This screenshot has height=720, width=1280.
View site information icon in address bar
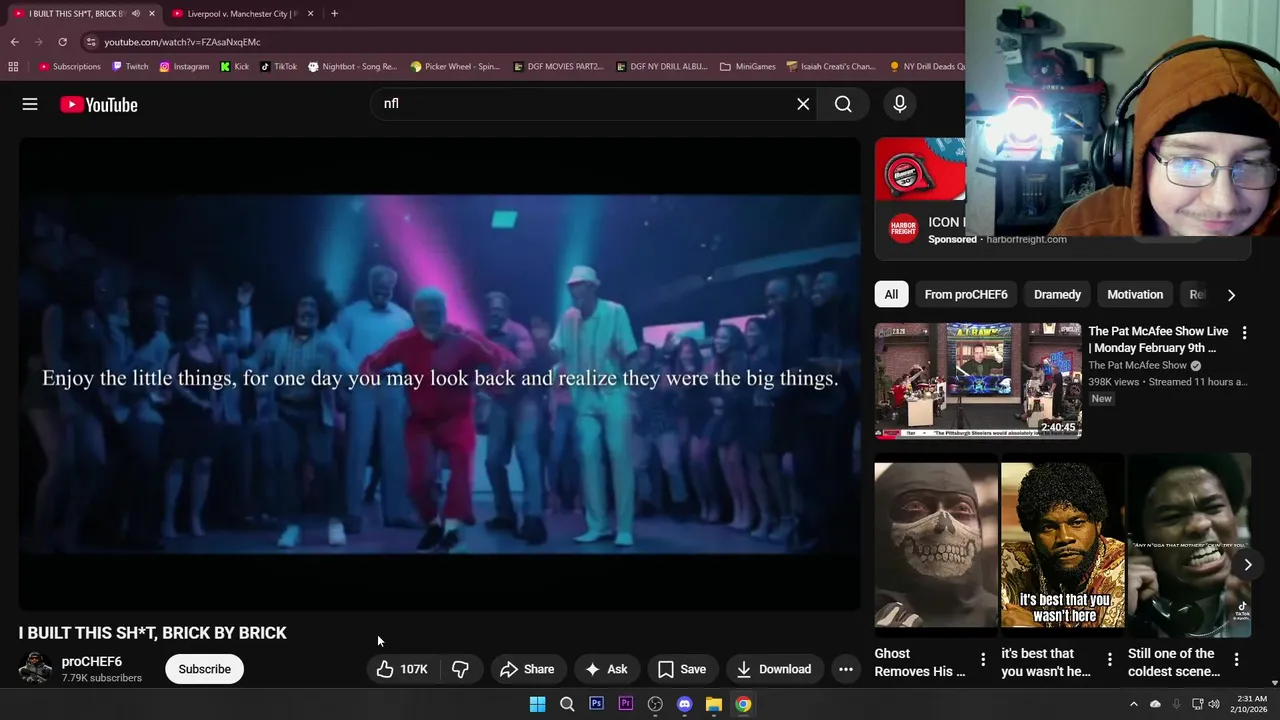[91, 42]
